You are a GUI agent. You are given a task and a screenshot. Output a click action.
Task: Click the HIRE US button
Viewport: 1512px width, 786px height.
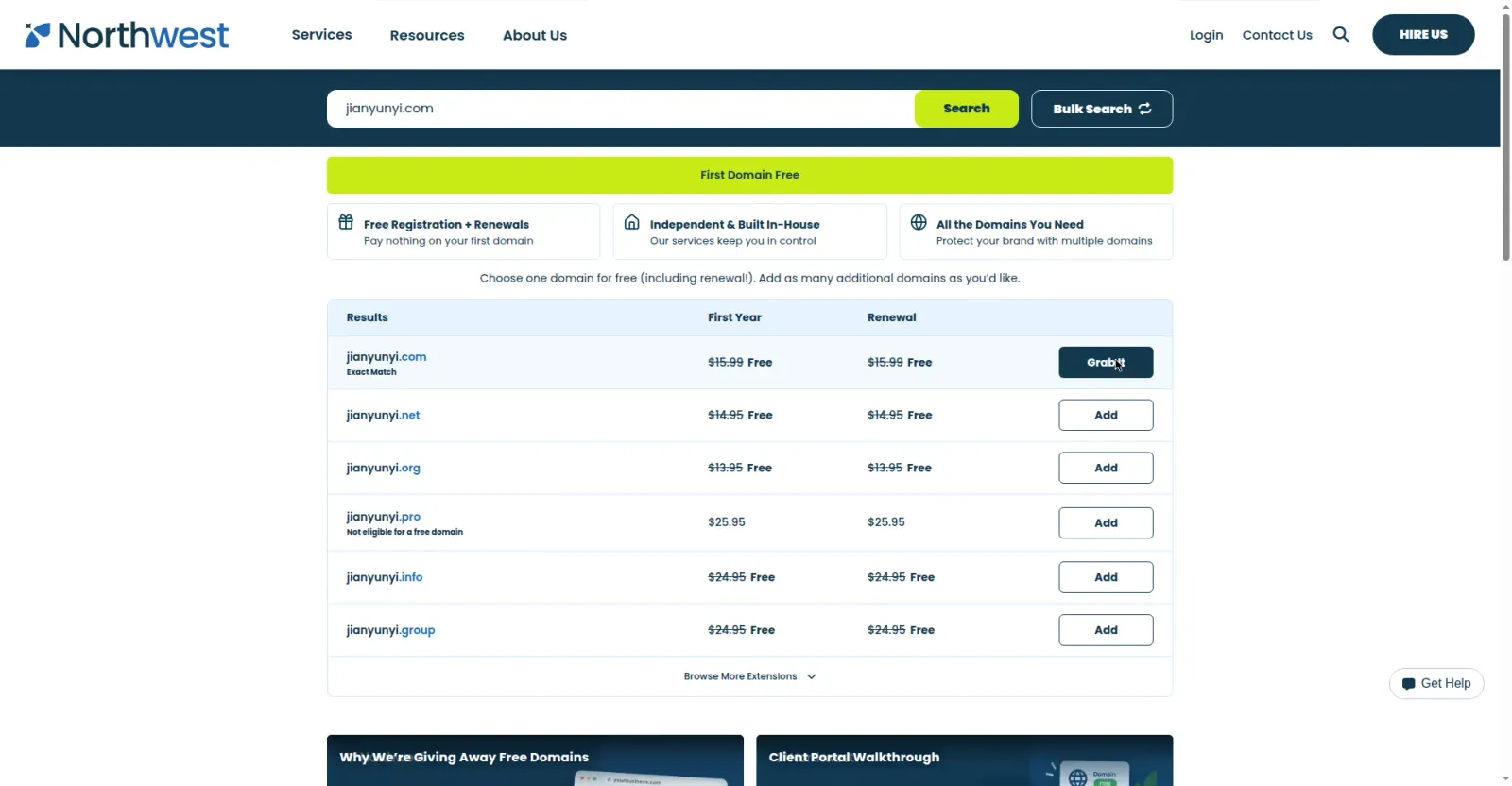point(1423,34)
